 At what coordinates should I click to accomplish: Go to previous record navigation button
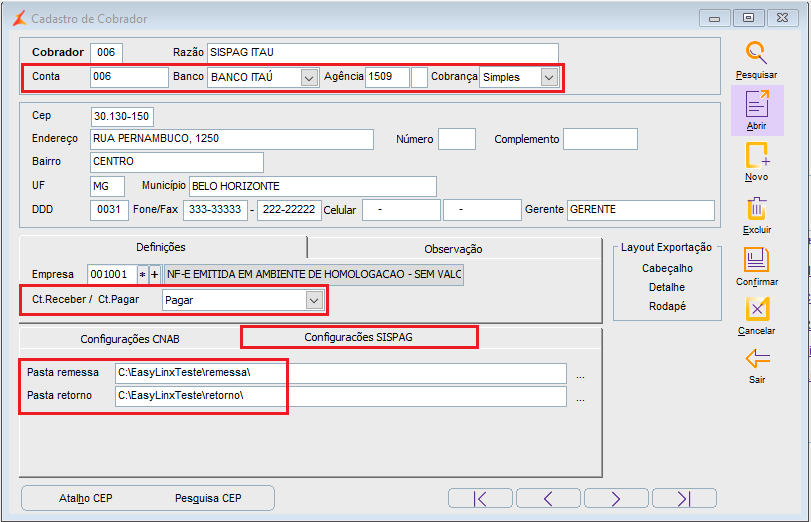point(548,499)
